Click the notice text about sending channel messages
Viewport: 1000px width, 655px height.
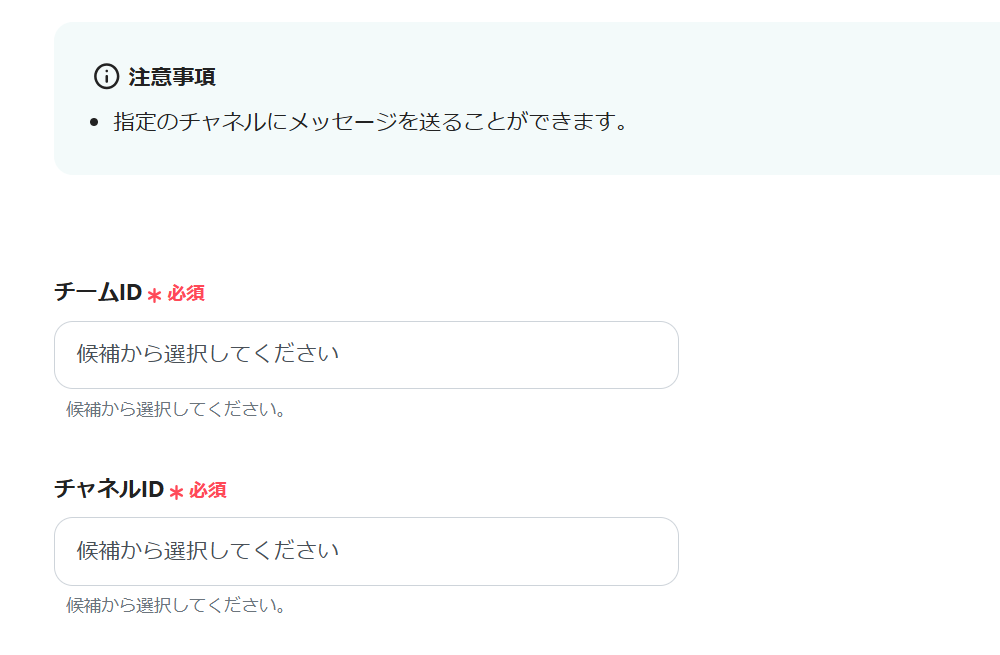pyautogui.click(x=370, y=124)
